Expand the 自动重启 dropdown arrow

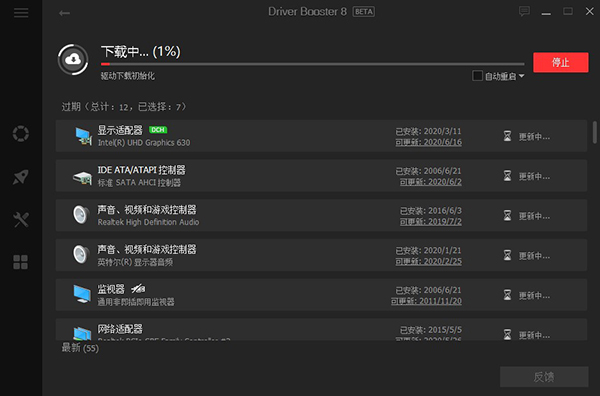point(521,76)
